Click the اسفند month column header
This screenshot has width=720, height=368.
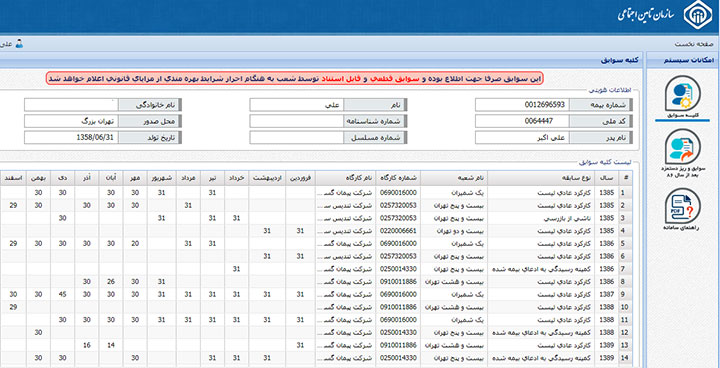click(13, 178)
